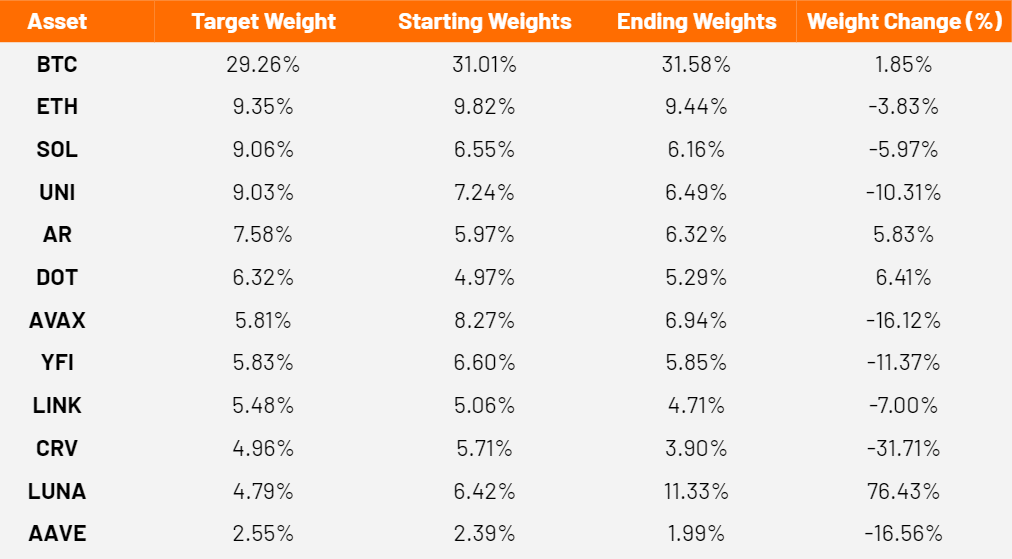1012x559 pixels.
Task: Select CRV's -31.71% weight change cell
Action: 904,448
